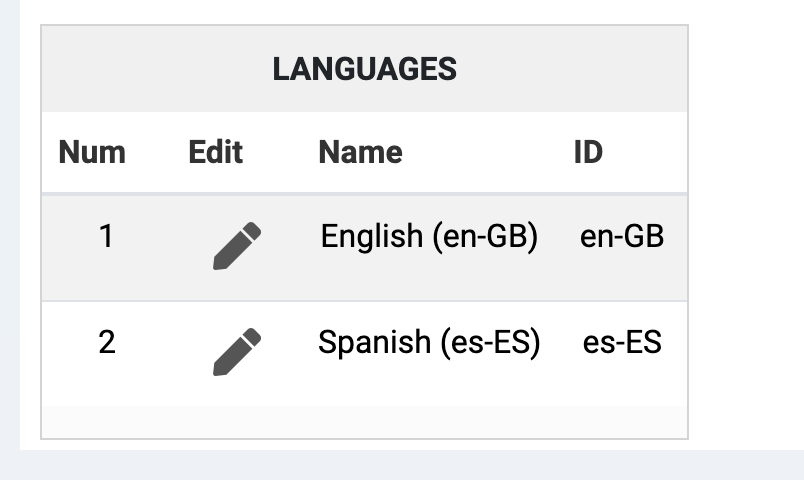Screen dimensions: 804x480
Task: Edit the English (en-GB) language entry
Action: (237, 247)
